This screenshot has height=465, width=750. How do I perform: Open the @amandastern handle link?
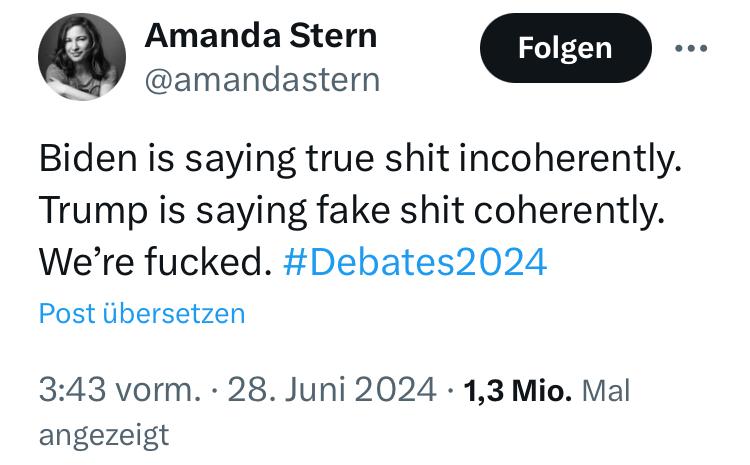pyautogui.click(x=262, y=80)
